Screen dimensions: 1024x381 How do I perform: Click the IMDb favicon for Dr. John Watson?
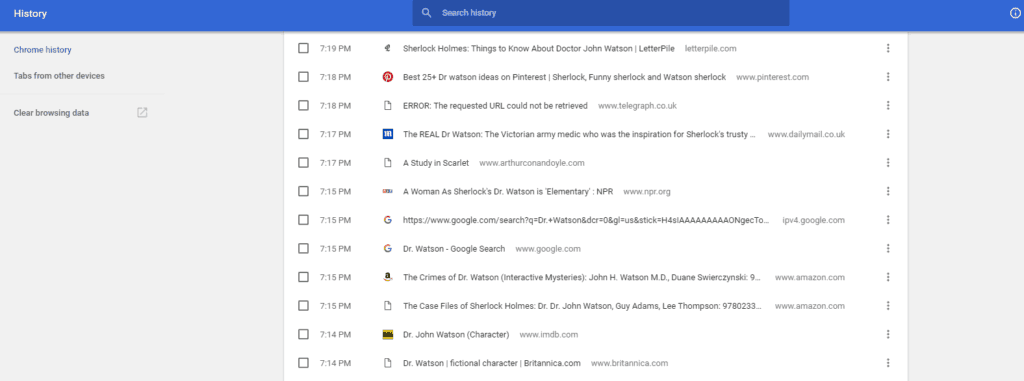(387, 335)
